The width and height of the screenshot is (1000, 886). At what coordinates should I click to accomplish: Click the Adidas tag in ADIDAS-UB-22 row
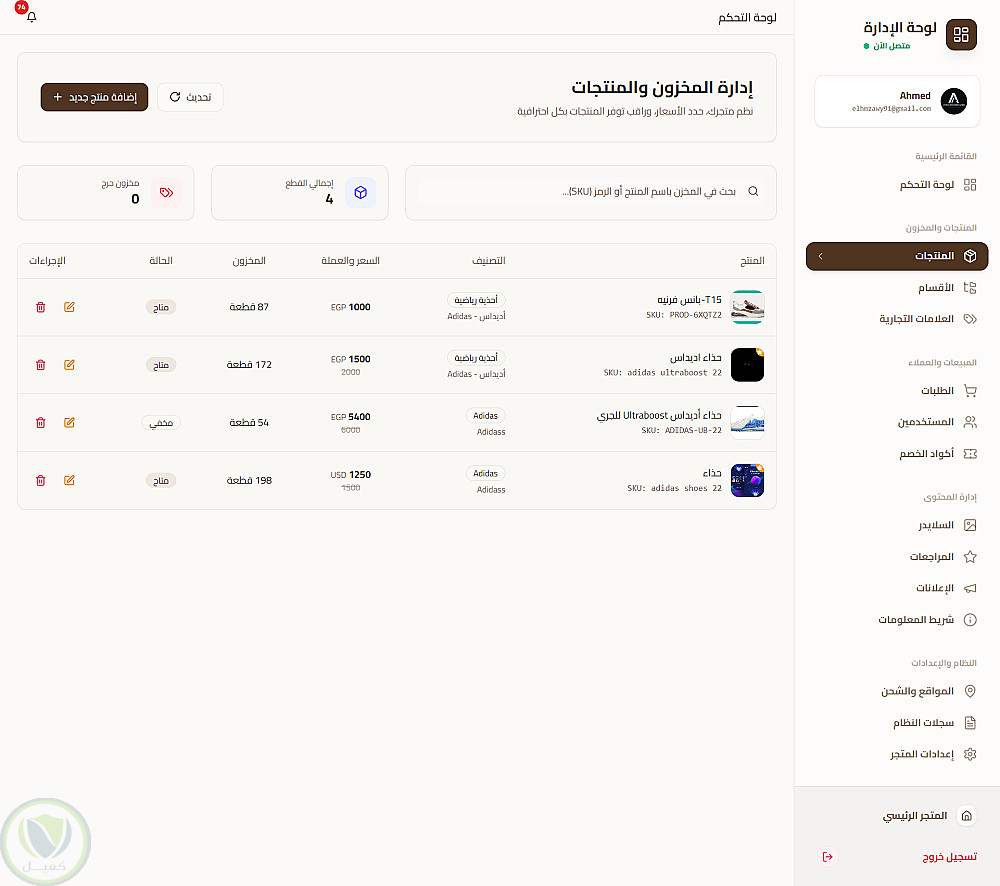[x=485, y=415]
